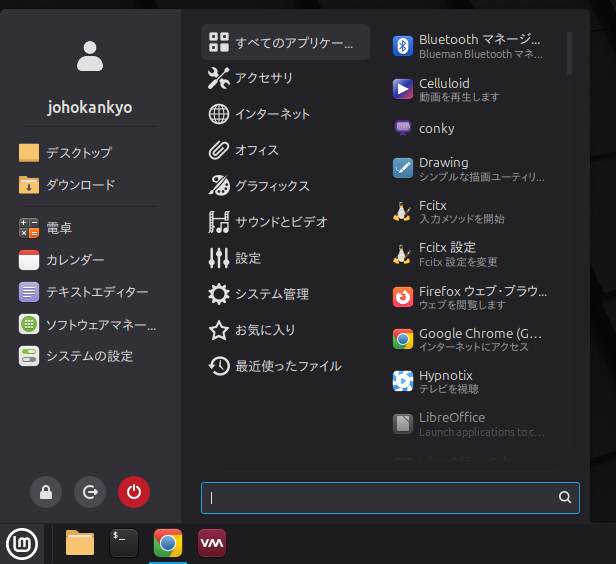
Task: Select the インターネット category
Action: click(272, 114)
